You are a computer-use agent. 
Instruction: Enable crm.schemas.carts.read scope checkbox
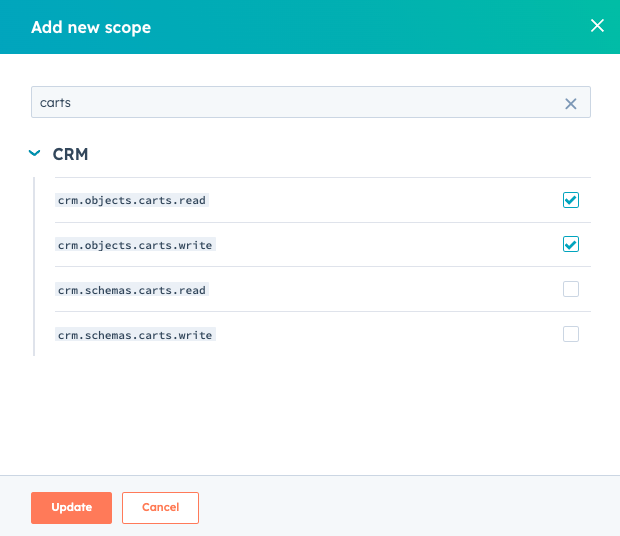click(x=571, y=289)
